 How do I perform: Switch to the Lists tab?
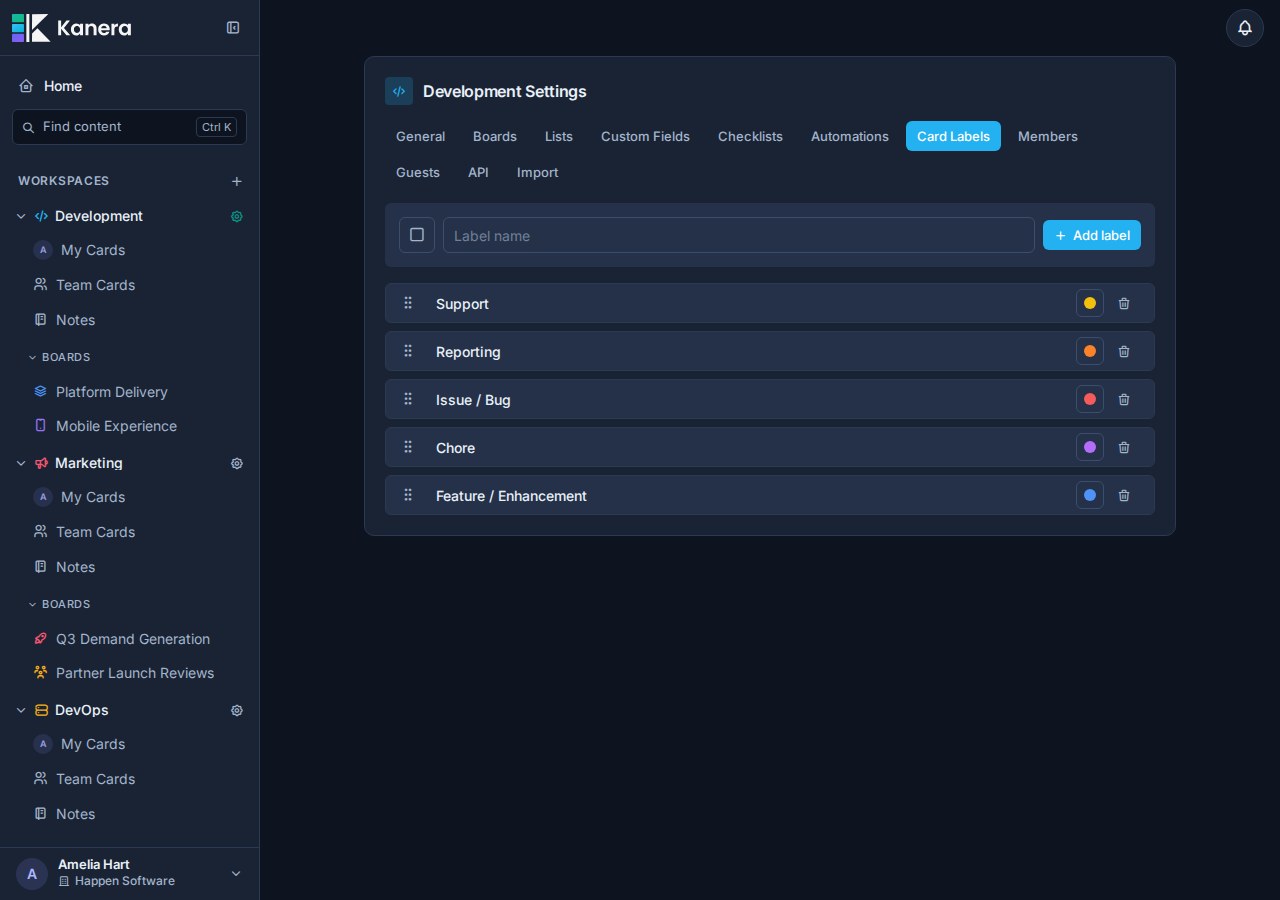pos(559,136)
